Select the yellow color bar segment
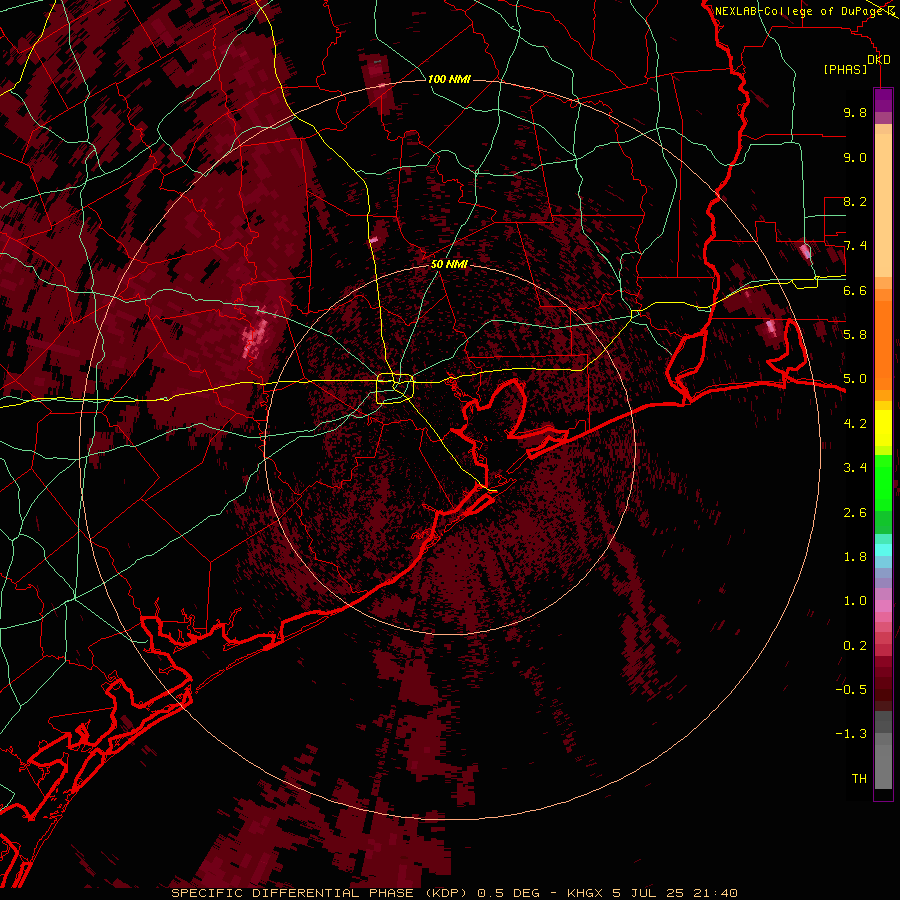 pos(883,428)
